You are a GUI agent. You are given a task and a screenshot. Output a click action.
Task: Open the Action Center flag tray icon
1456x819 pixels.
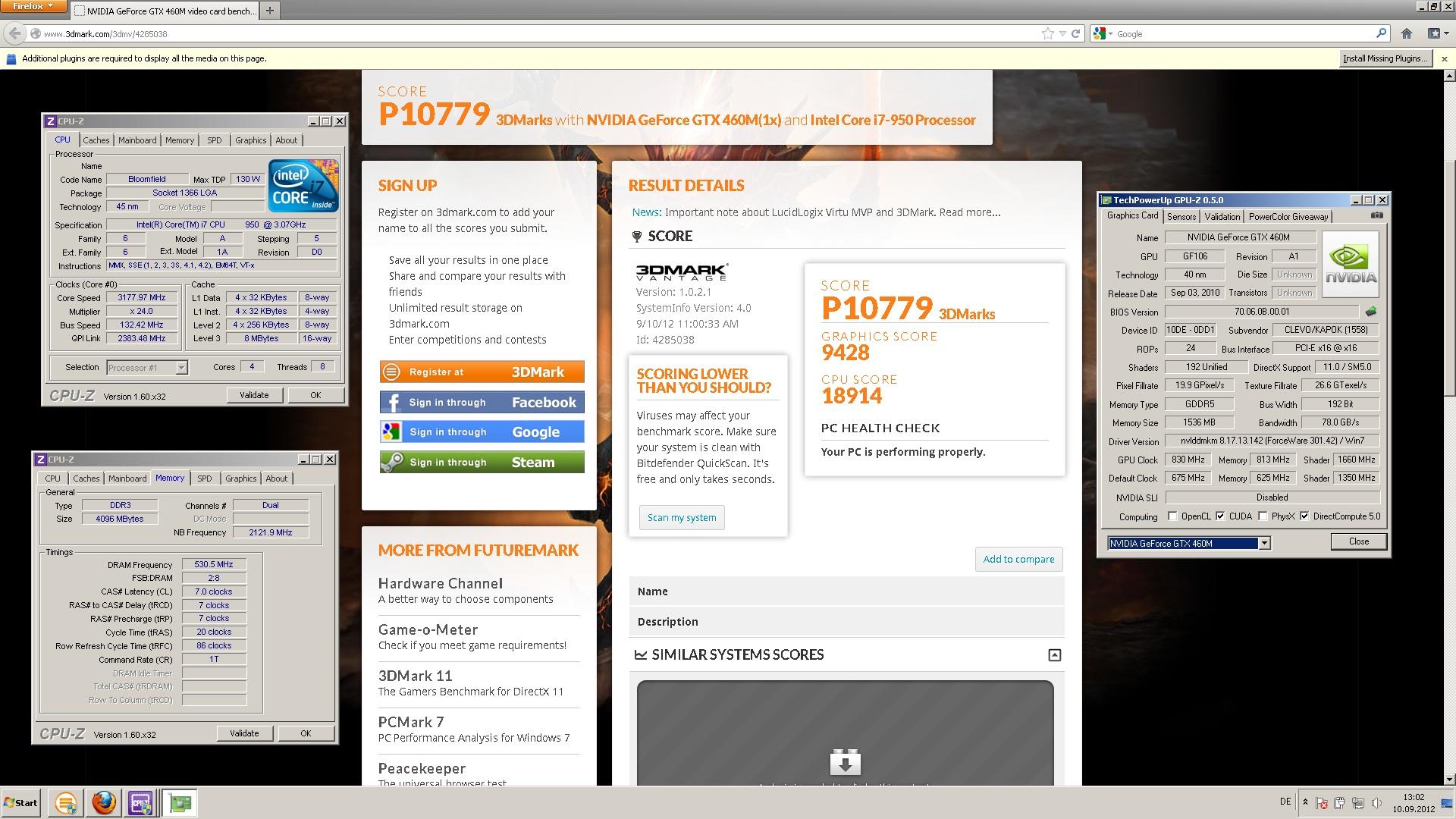(x=1321, y=802)
